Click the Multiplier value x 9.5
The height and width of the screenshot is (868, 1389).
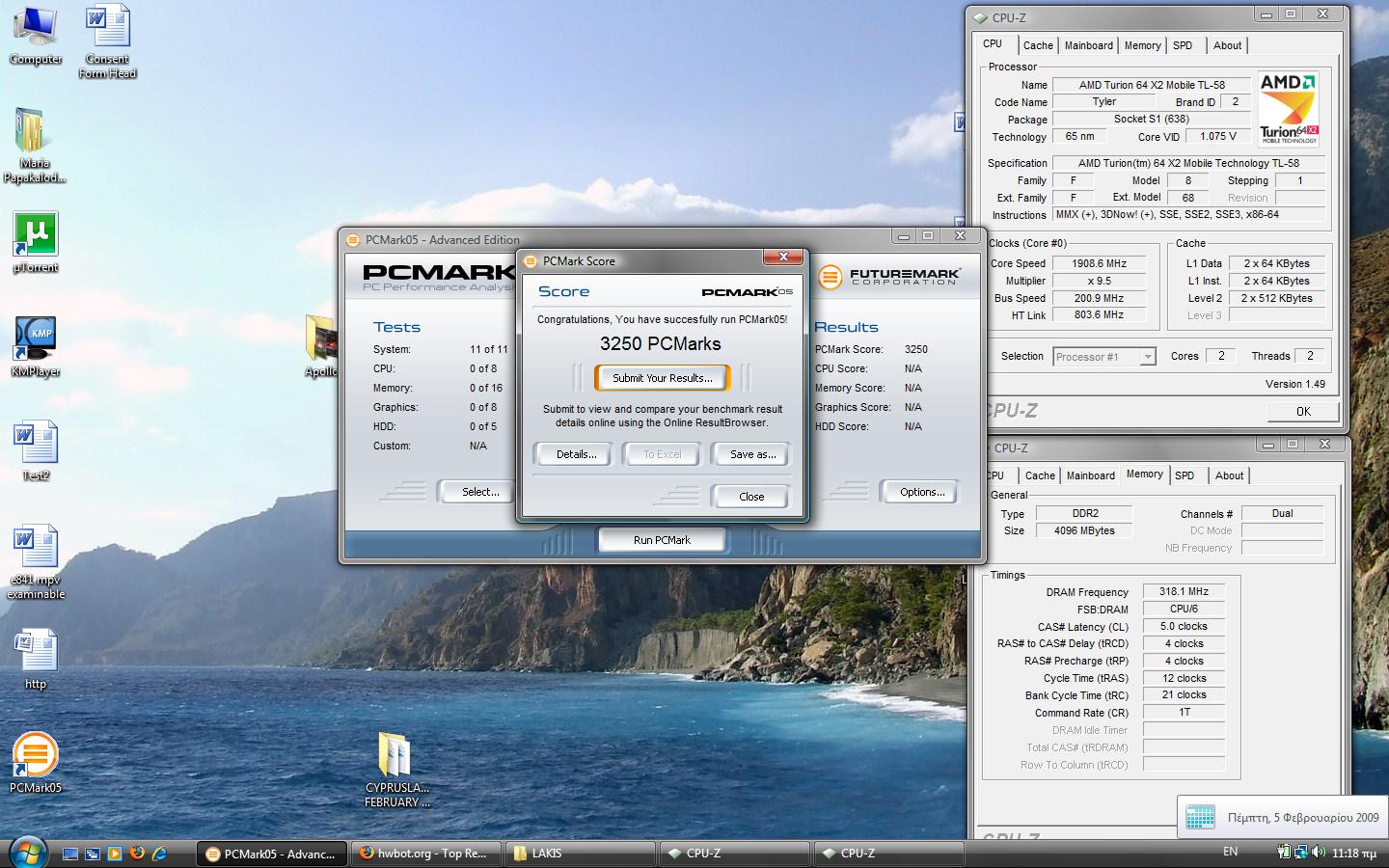tap(1100, 281)
